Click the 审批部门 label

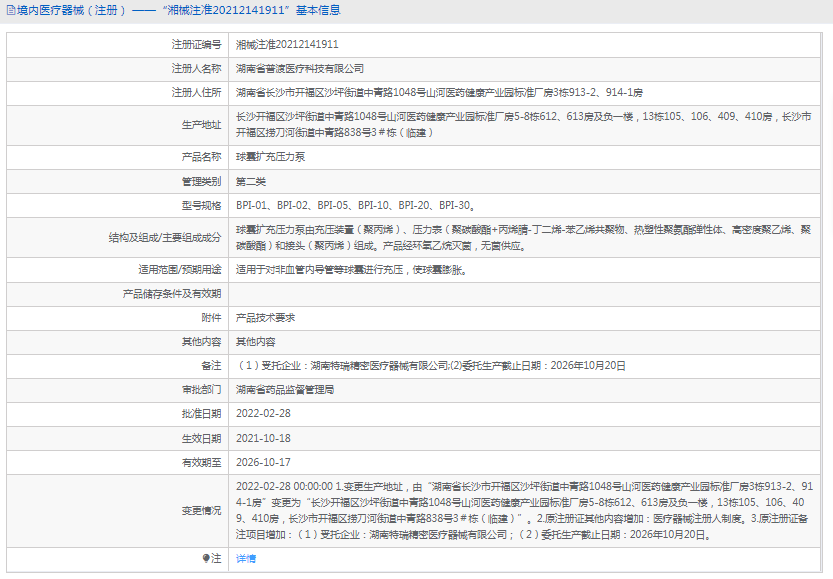click(201, 389)
